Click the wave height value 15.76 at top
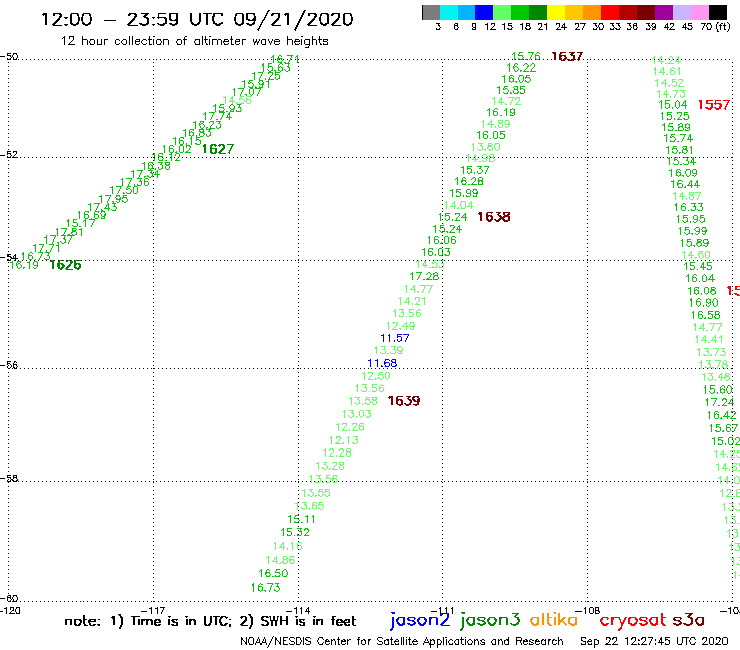Viewport: 740px width, 650px height. click(x=526, y=57)
